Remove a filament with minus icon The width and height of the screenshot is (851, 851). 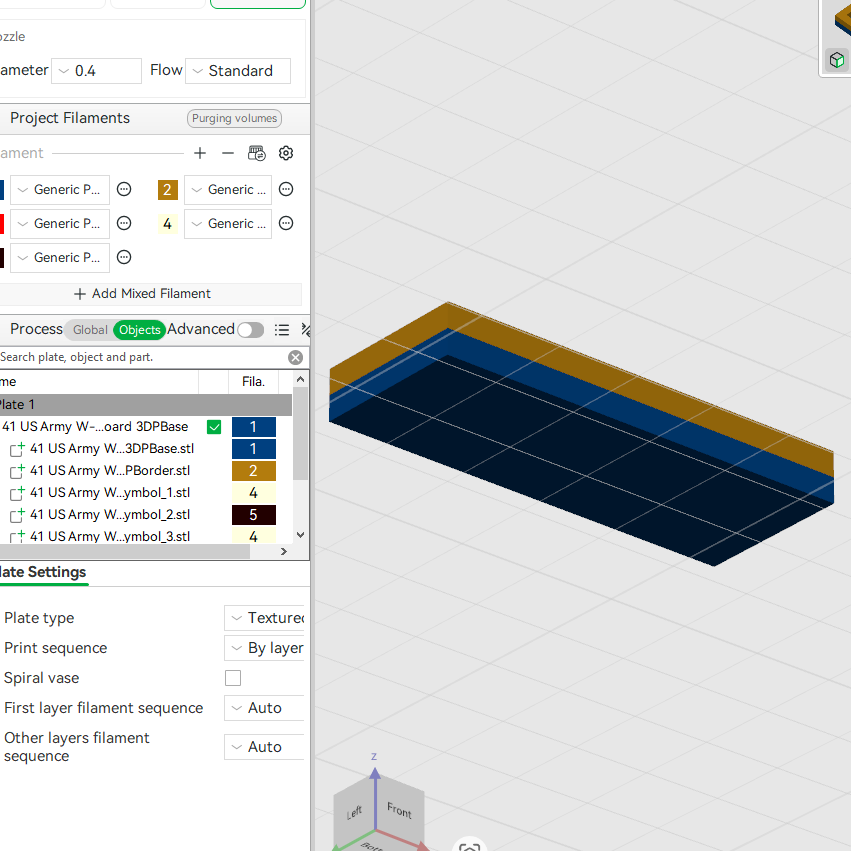pyautogui.click(x=228, y=153)
